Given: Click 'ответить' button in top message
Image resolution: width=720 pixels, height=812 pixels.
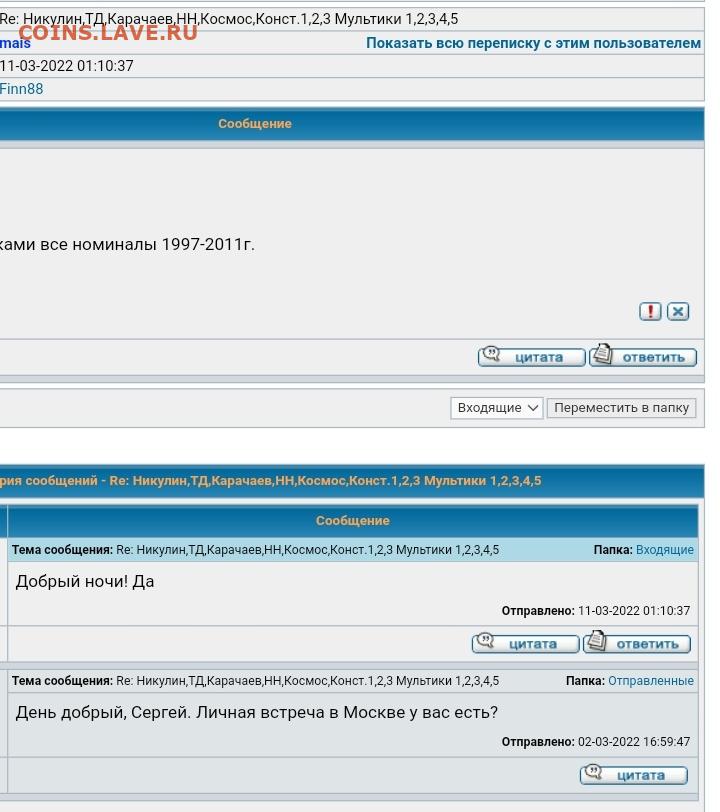Looking at the screenshot, I should point(643,356).
